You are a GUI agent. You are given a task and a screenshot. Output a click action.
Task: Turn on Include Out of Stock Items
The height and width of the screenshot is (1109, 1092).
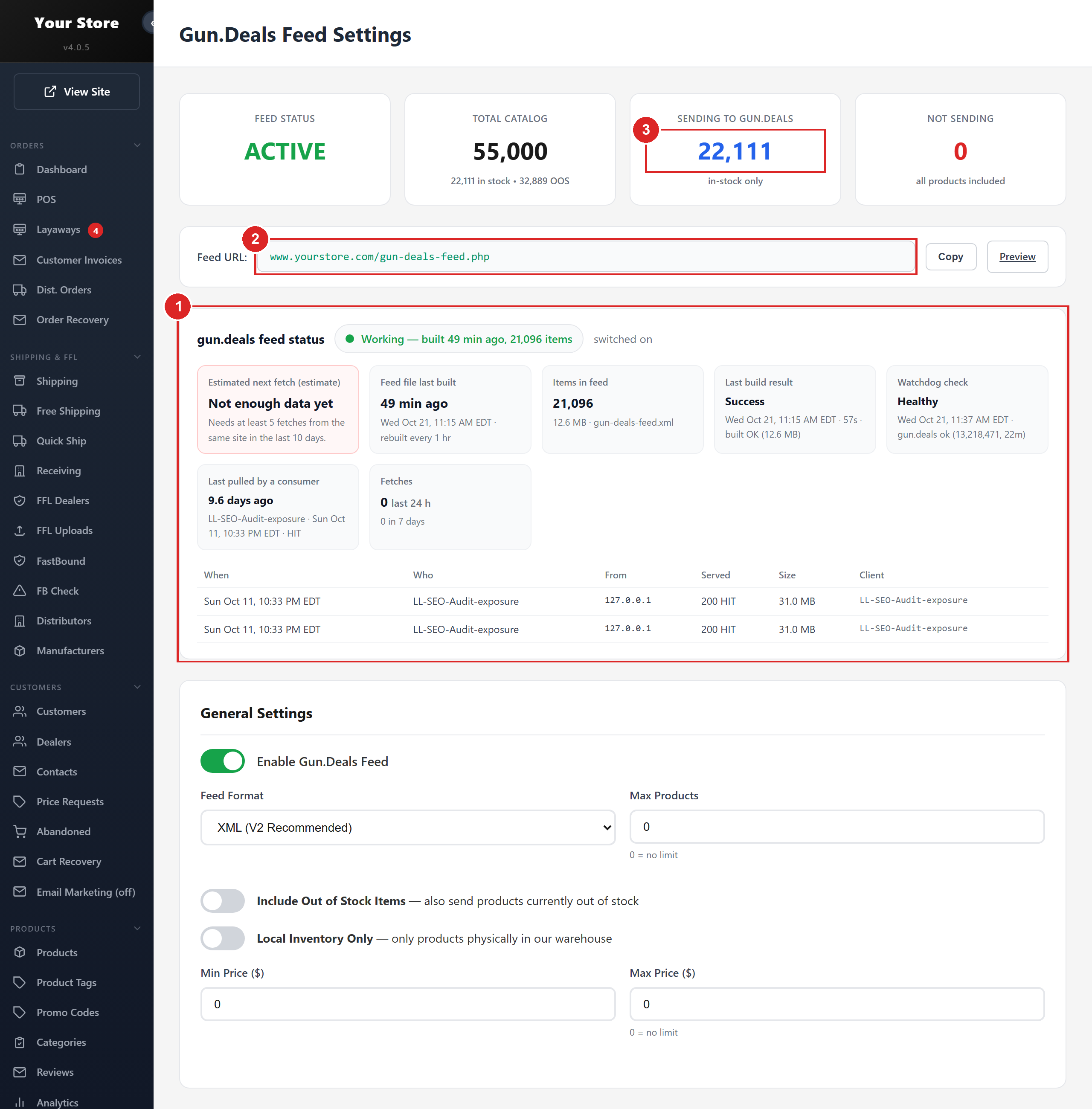pyautogui.click(x=223, y=900)
